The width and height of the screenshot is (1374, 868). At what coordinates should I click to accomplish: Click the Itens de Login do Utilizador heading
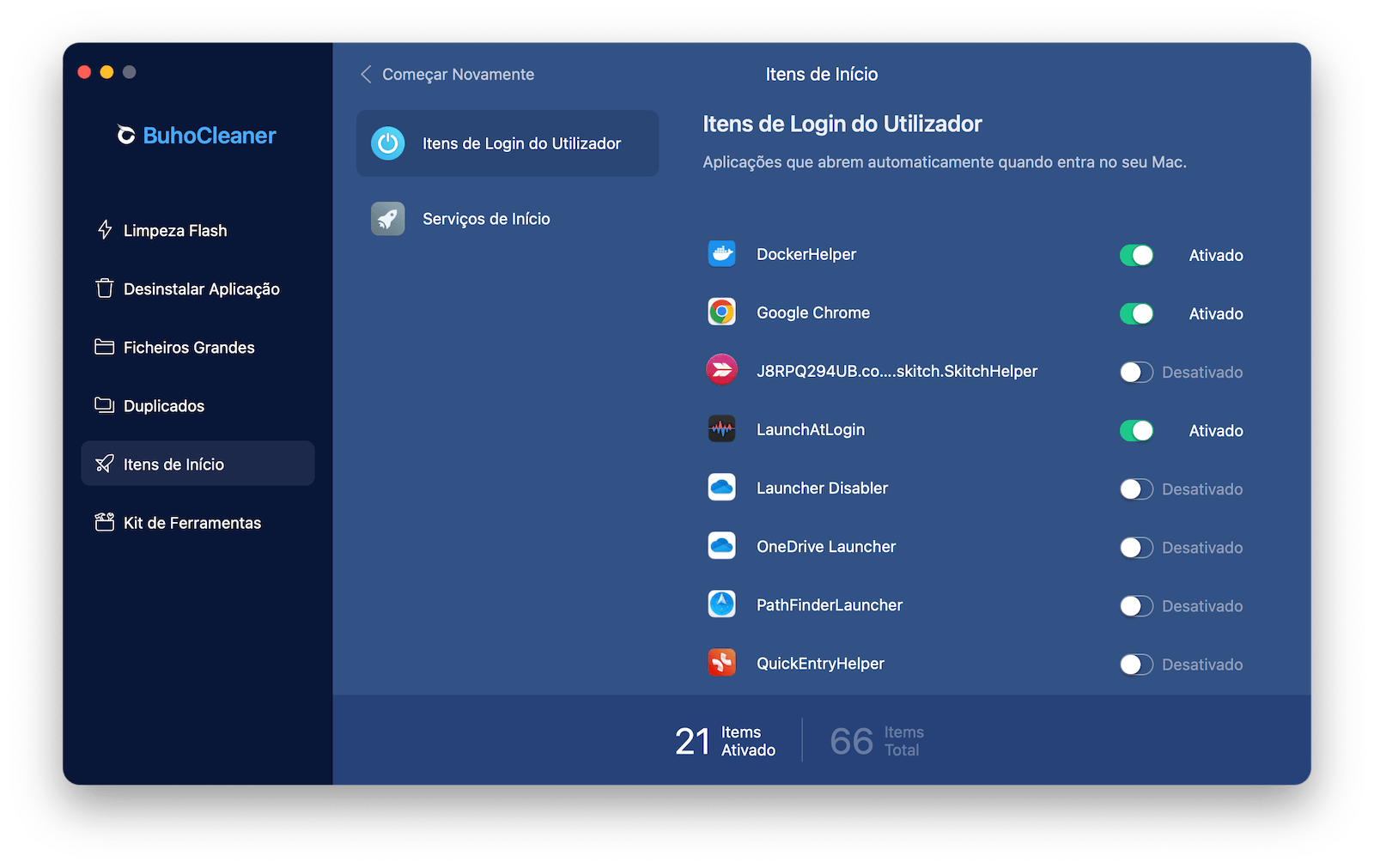pyautogui.click(x=842, y=124)
